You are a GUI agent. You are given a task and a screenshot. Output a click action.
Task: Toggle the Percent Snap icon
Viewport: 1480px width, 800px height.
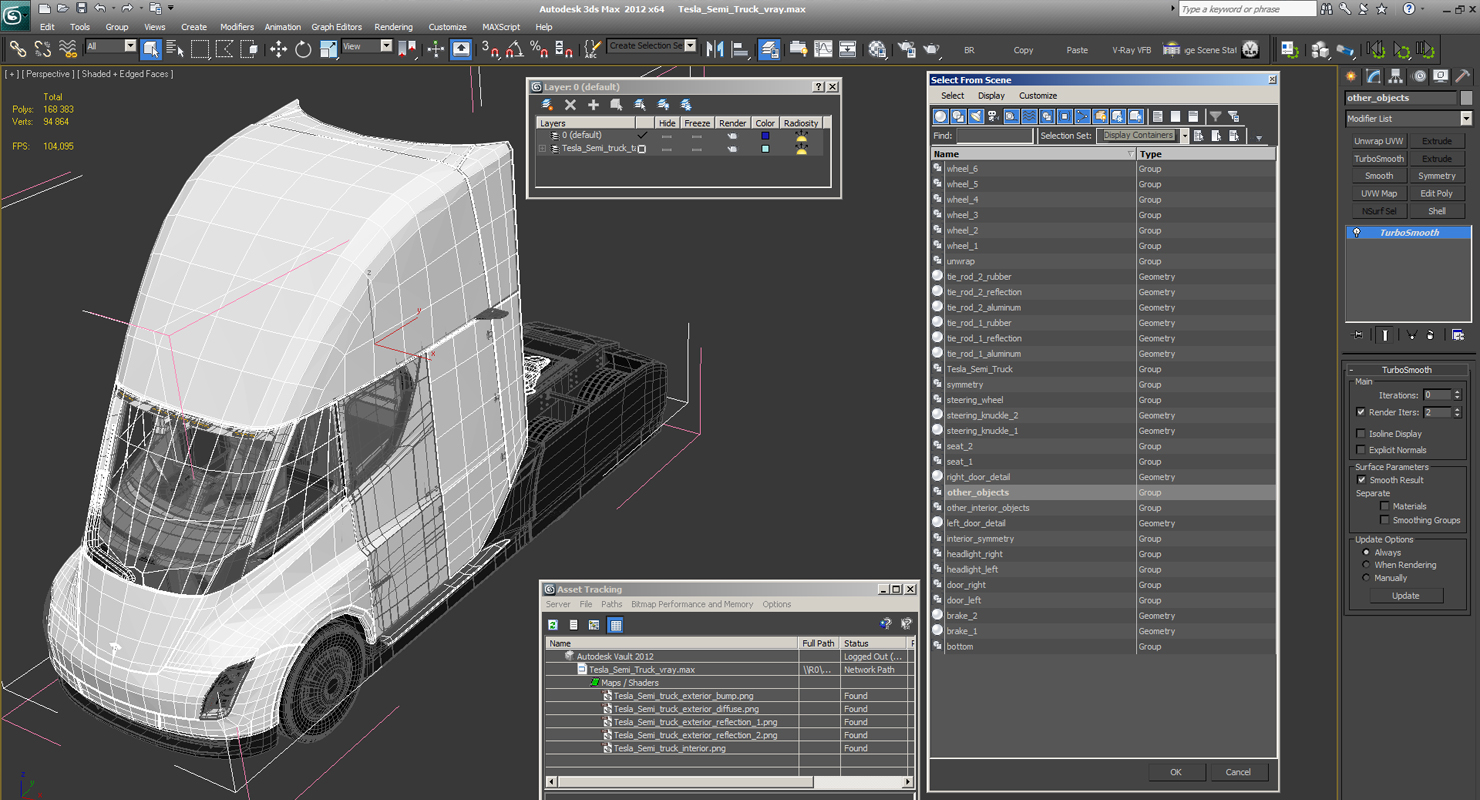[539, 48]
